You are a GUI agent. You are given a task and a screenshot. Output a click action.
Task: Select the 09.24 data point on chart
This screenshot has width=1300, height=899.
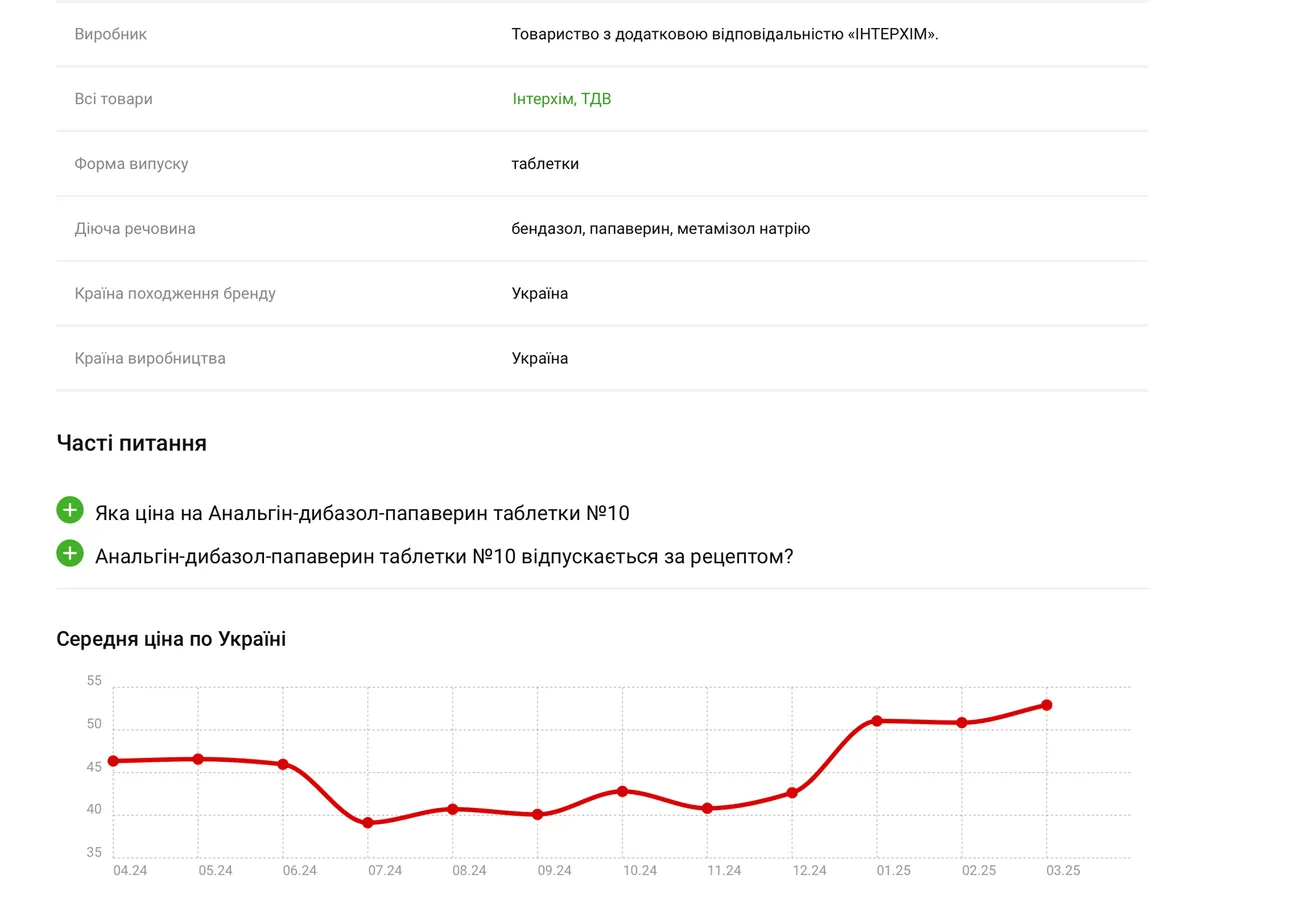538,815
